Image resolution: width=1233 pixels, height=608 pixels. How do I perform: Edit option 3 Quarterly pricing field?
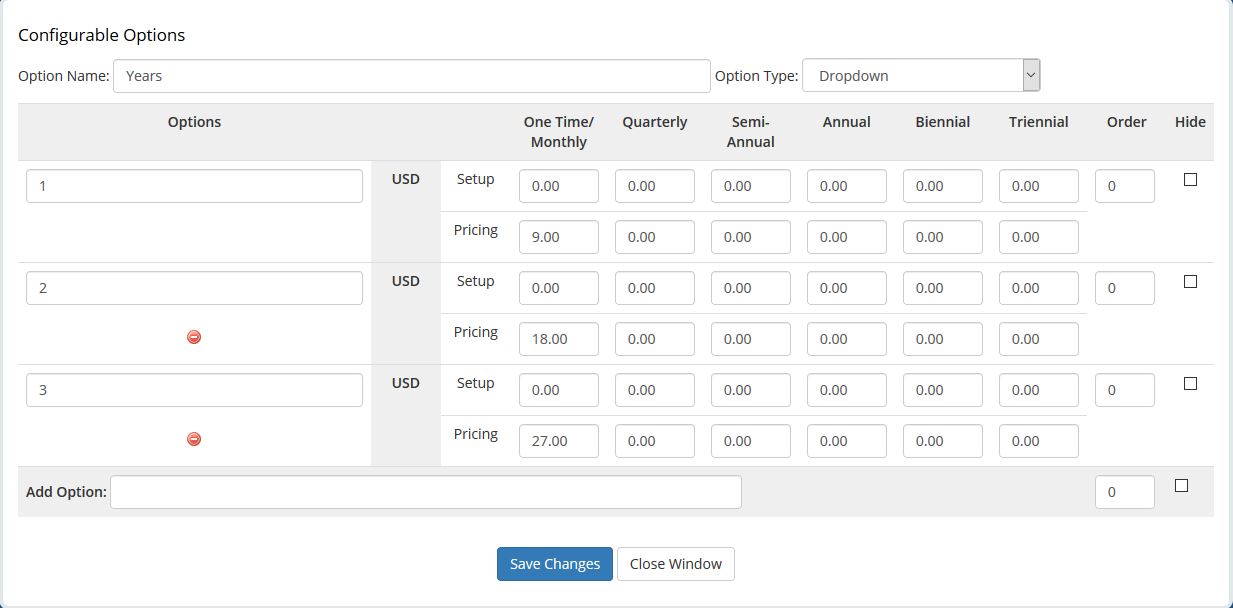[655, 441]
